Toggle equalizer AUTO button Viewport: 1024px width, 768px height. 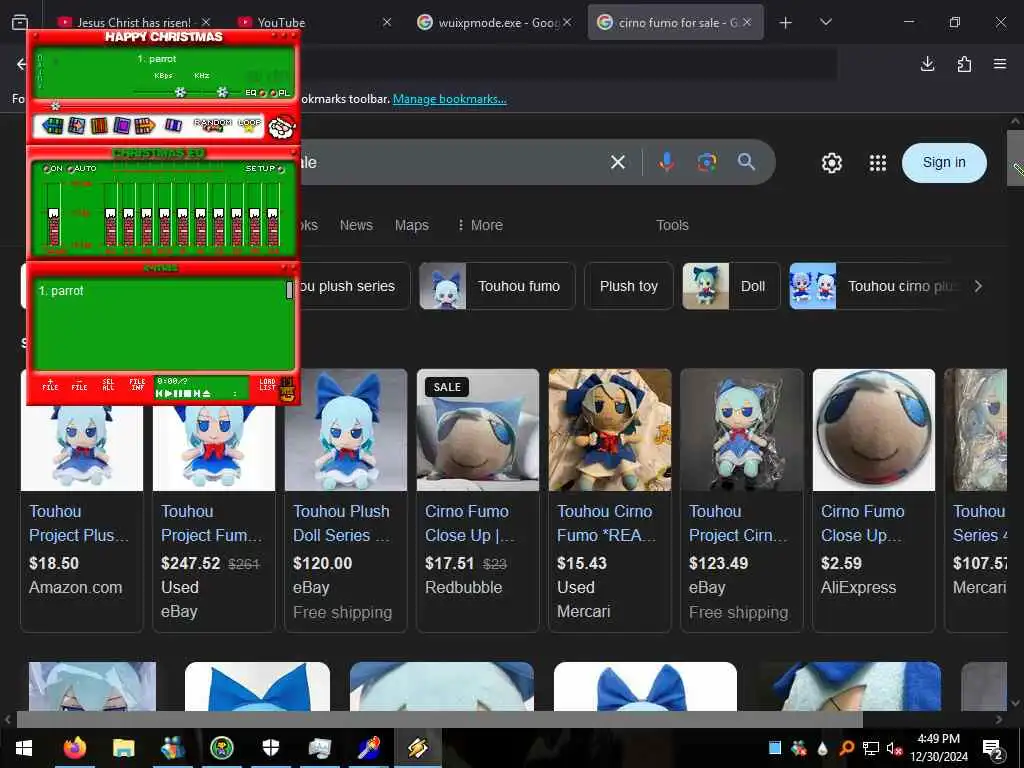click(82, 168)
